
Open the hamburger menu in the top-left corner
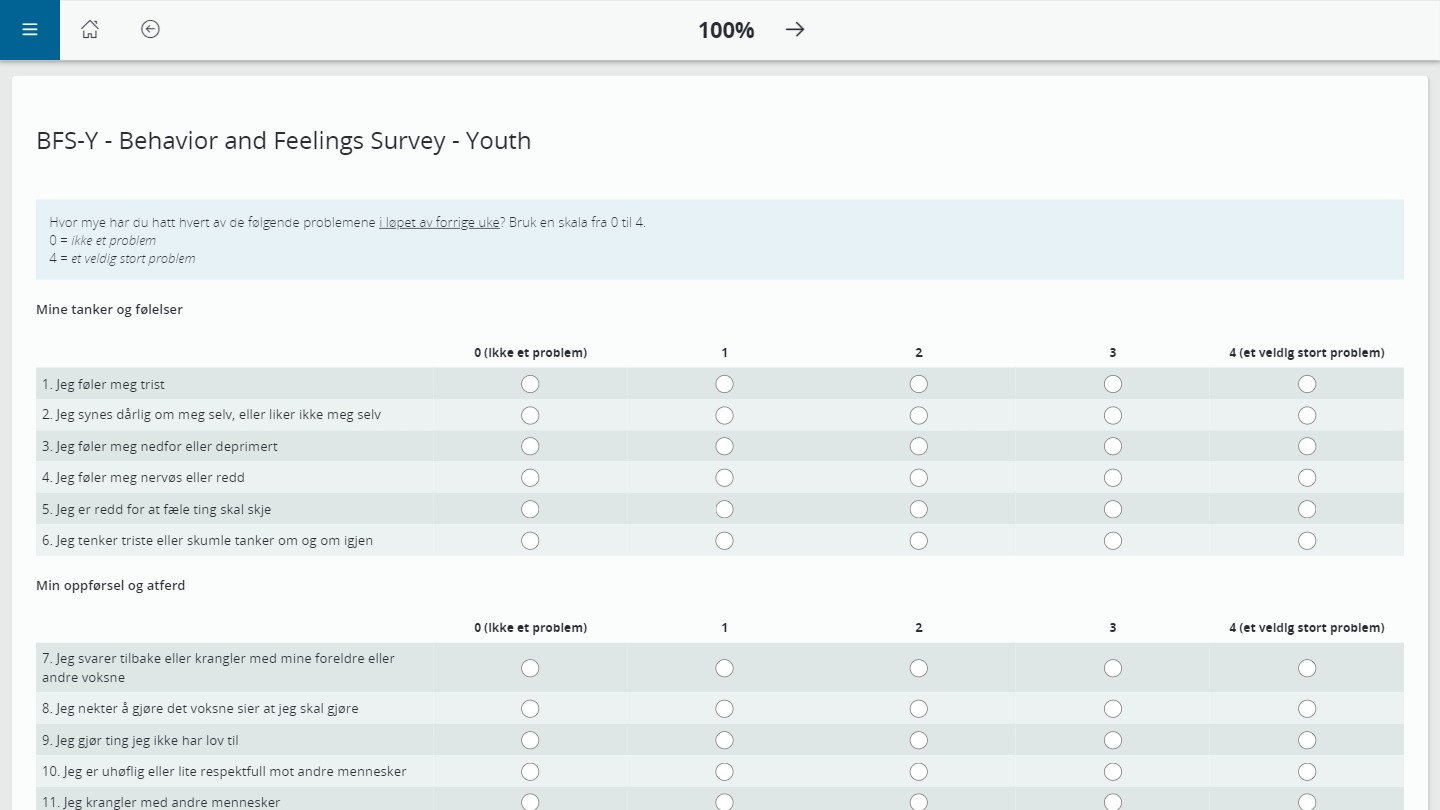pyautogui.click(x=29, y=29)
